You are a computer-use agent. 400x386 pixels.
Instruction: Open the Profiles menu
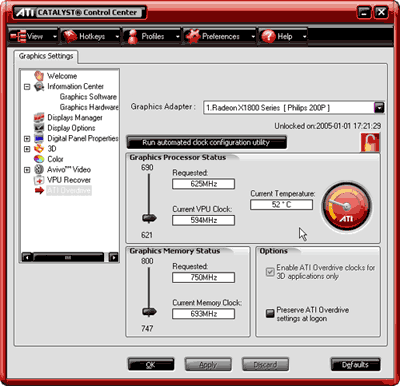152,36
